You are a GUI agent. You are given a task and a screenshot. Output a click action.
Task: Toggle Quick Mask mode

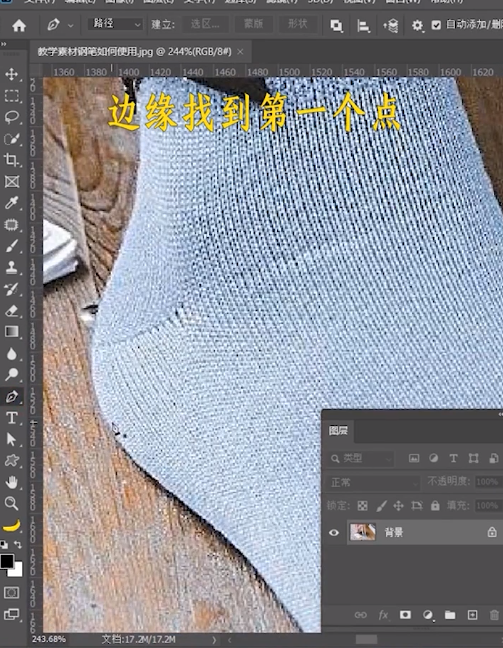[12, 593]
